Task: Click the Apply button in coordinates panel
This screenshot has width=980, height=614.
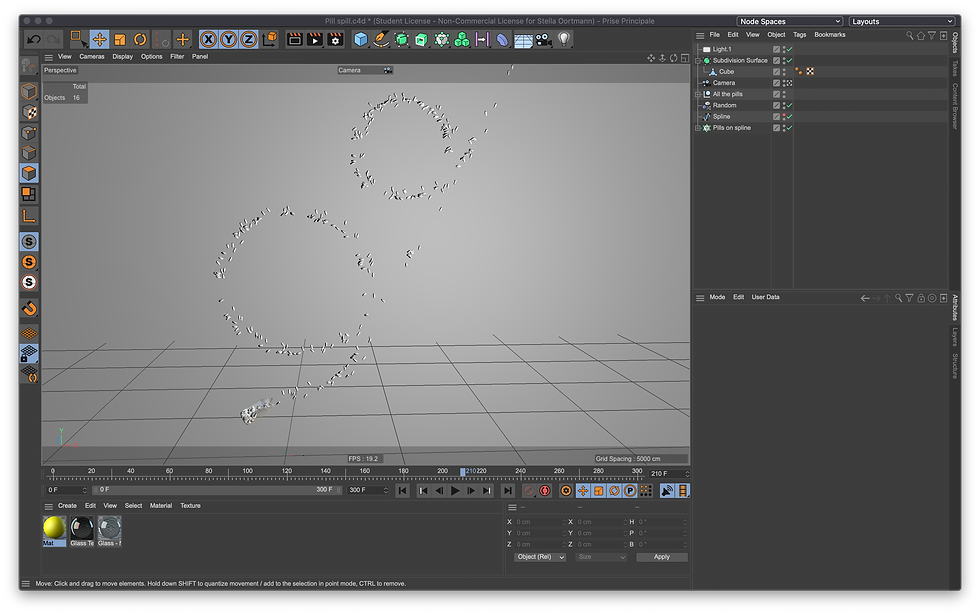Action: [x=661, y=557]
